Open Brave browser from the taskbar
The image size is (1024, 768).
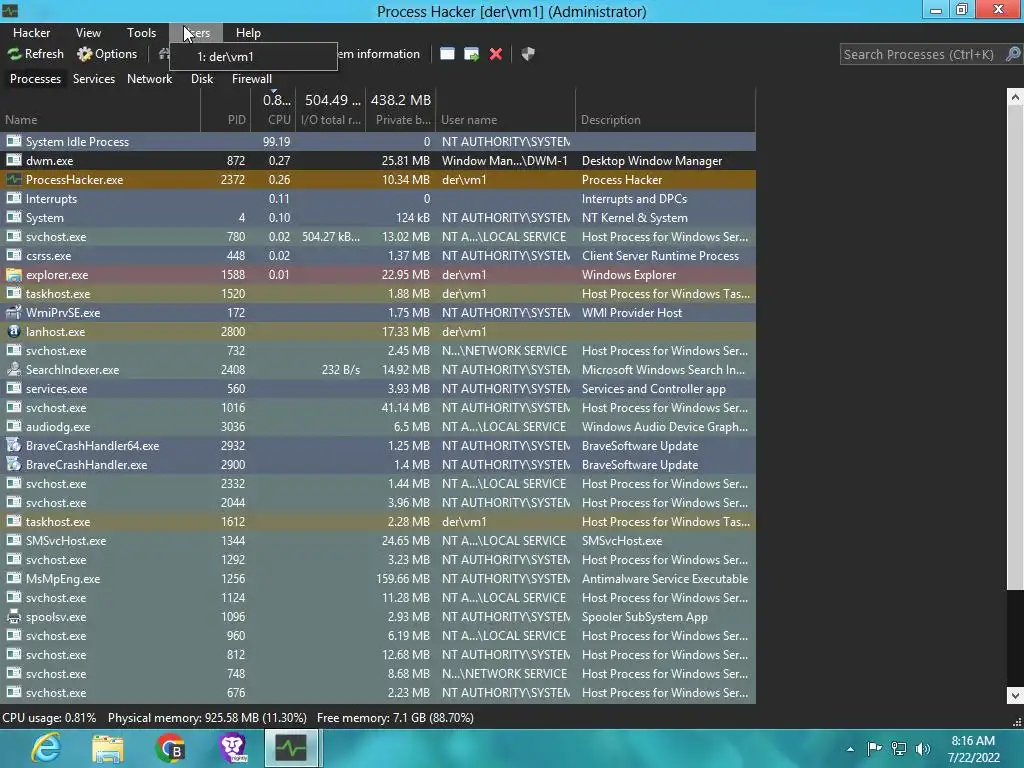click(232, 748)
